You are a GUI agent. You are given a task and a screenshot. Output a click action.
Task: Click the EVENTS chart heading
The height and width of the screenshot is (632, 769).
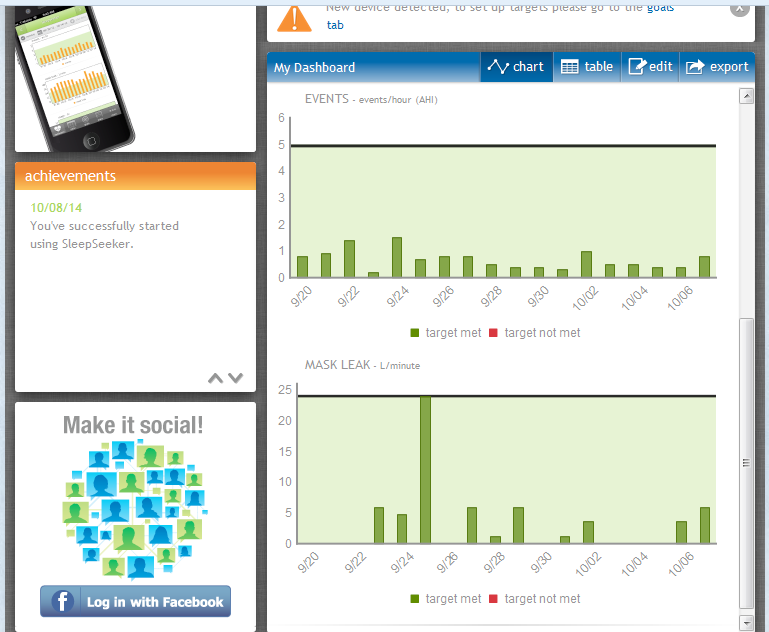371,99
